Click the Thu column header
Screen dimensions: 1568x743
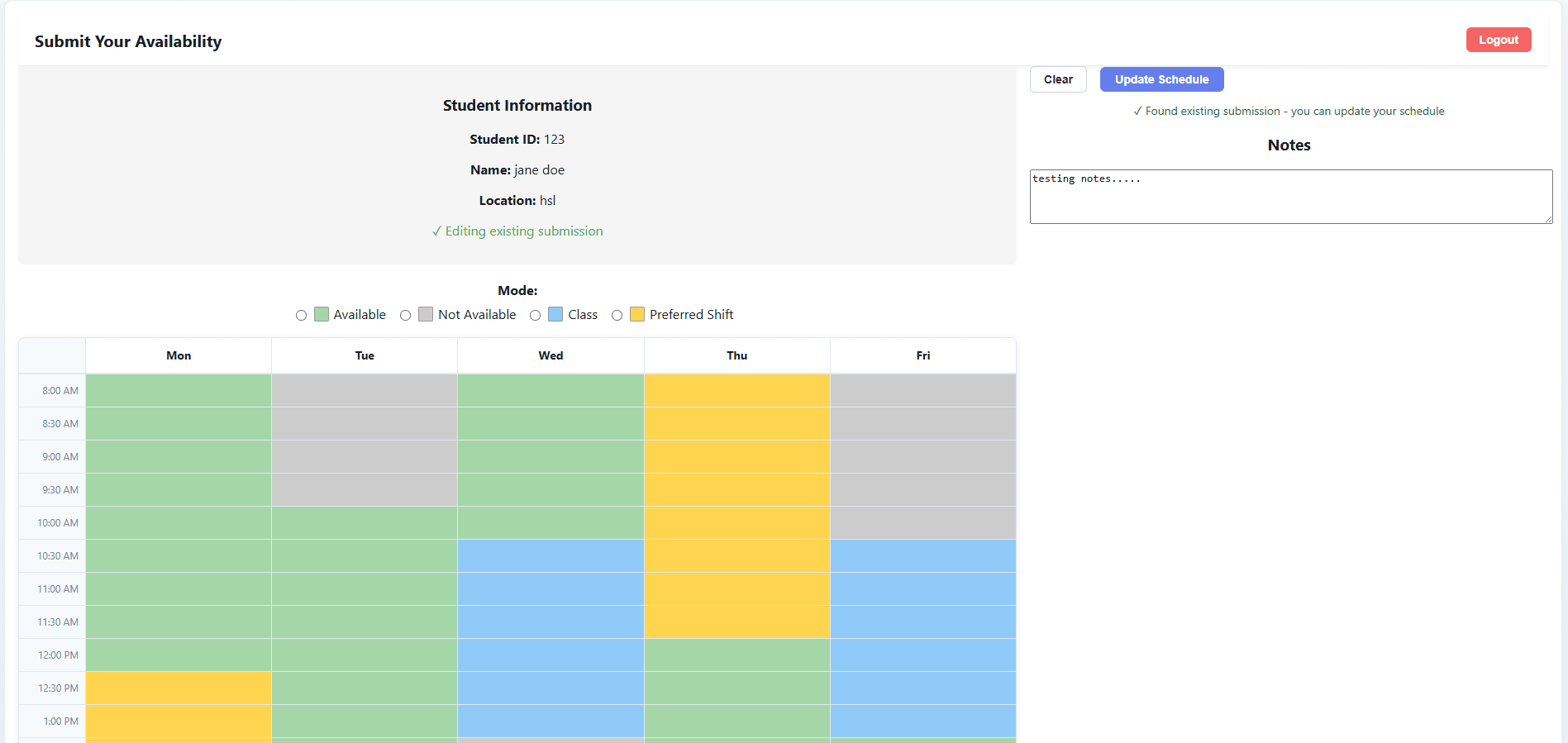pyautogui.click(x=737, y=355)
